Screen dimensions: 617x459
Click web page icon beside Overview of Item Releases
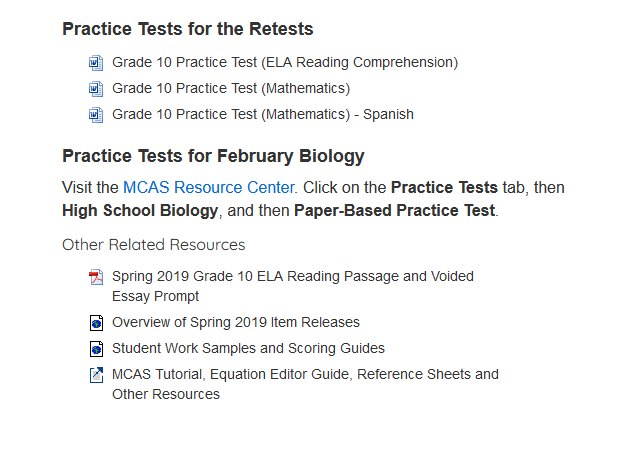click(x=96, y=323)
